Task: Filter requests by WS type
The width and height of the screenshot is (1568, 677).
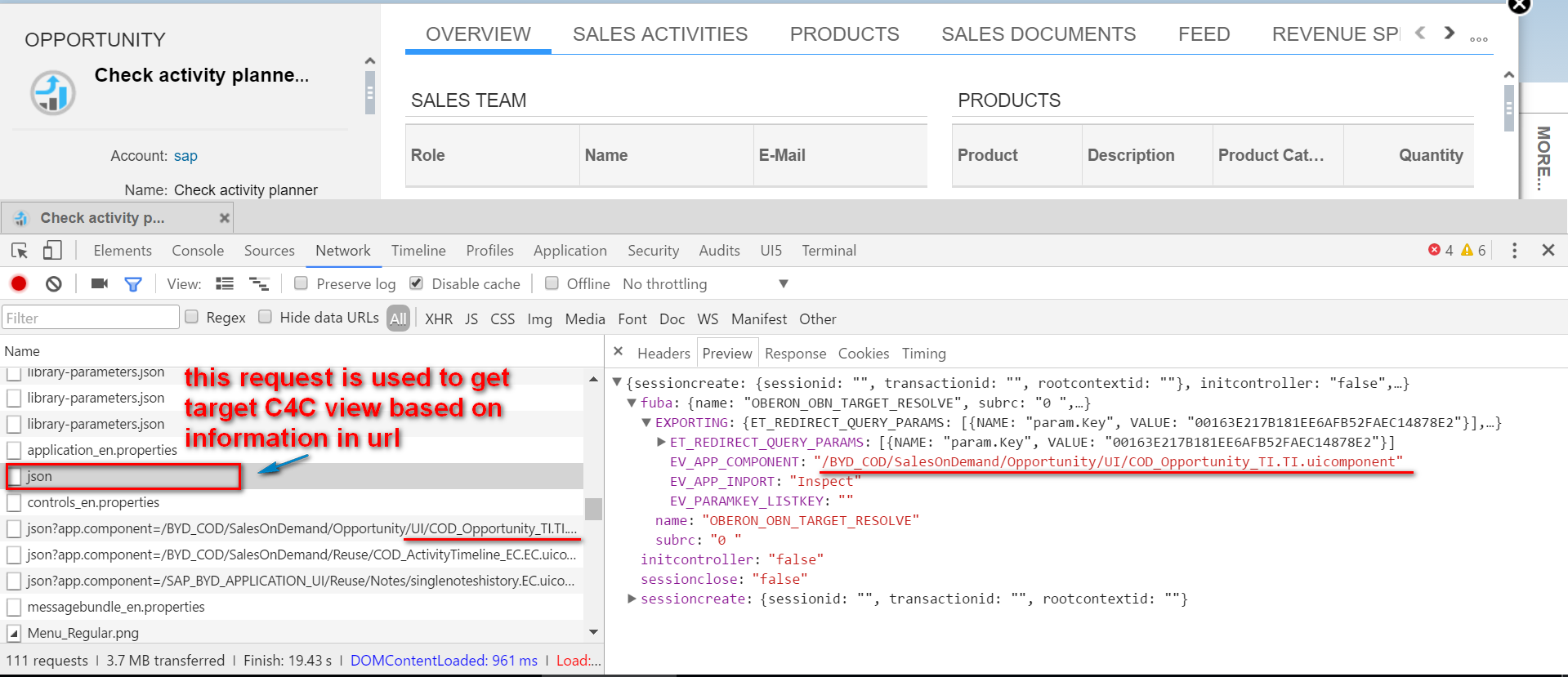Action: [708, 319]
